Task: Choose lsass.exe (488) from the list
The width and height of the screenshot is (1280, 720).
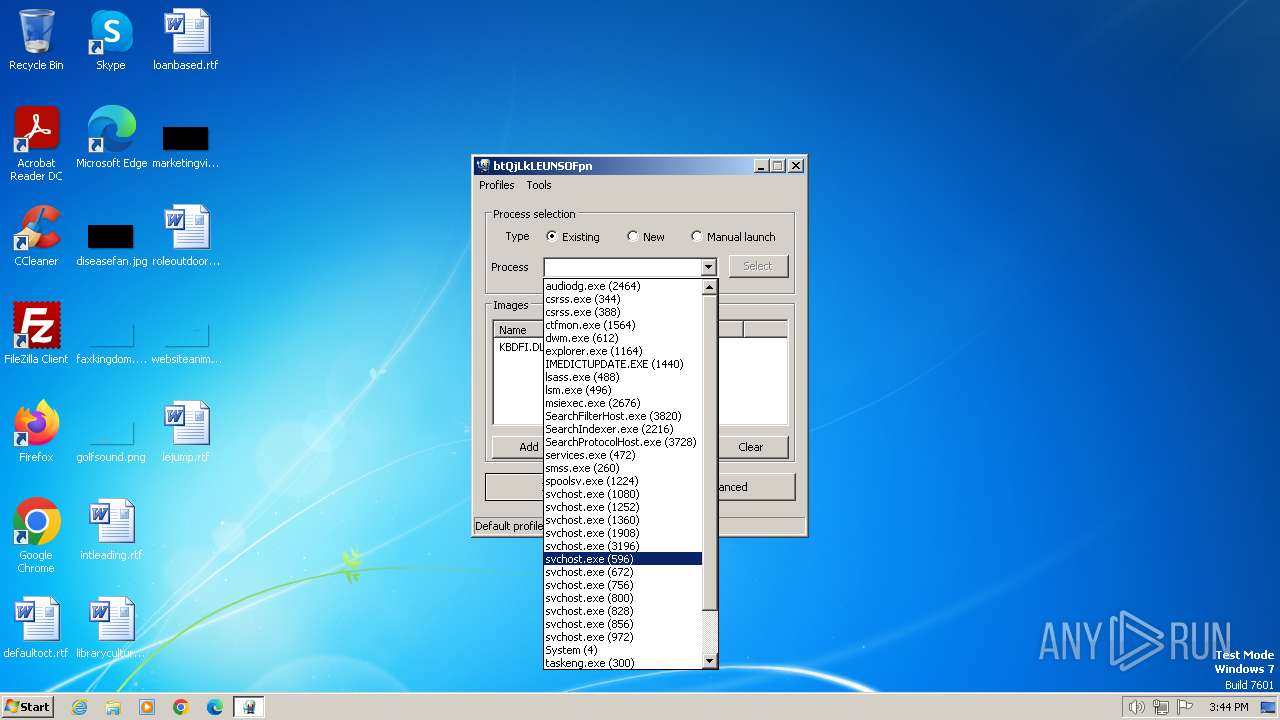Action: pyautogui.click(x=623, y=377)
